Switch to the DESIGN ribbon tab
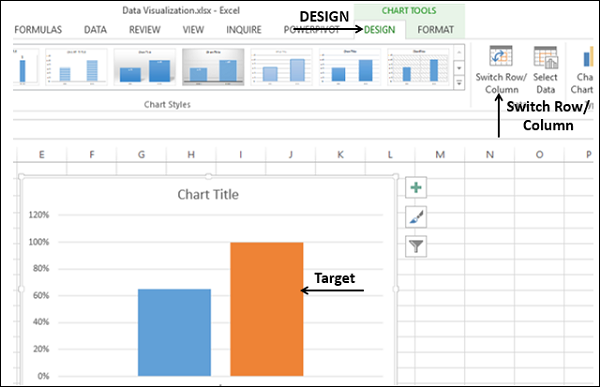The width and height of the screenshot is (600, 387). pos(379,30)
